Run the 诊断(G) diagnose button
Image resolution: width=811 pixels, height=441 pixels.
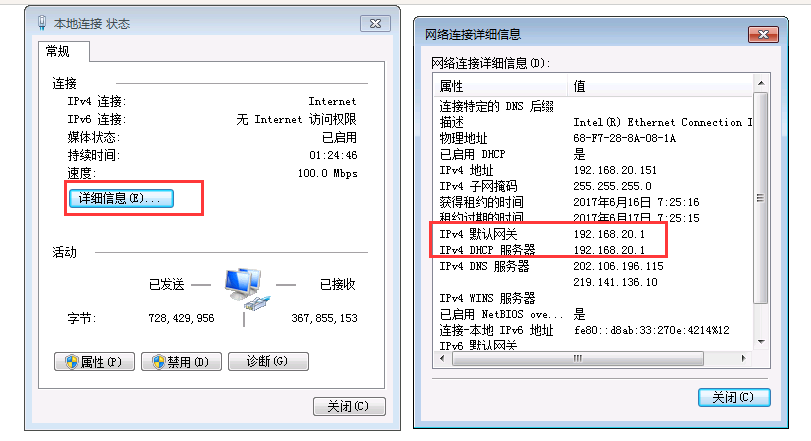click(x=268, y=361)
